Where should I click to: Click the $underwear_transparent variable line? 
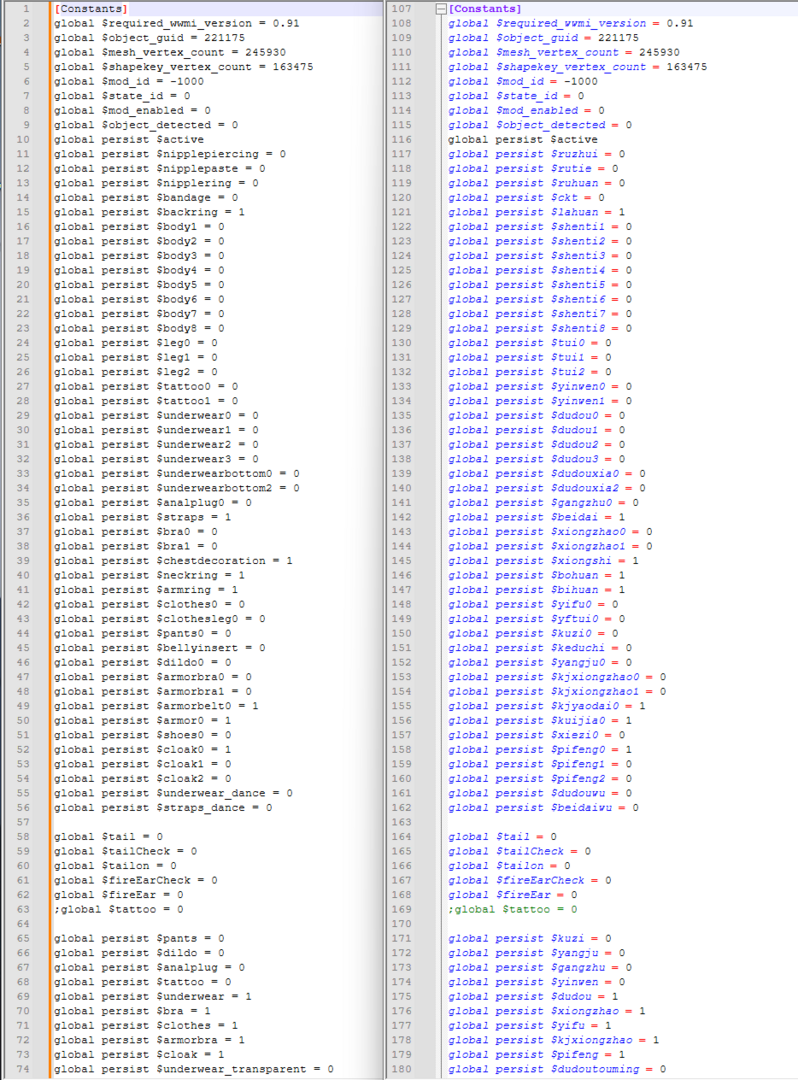click(x=194, y=1069)
